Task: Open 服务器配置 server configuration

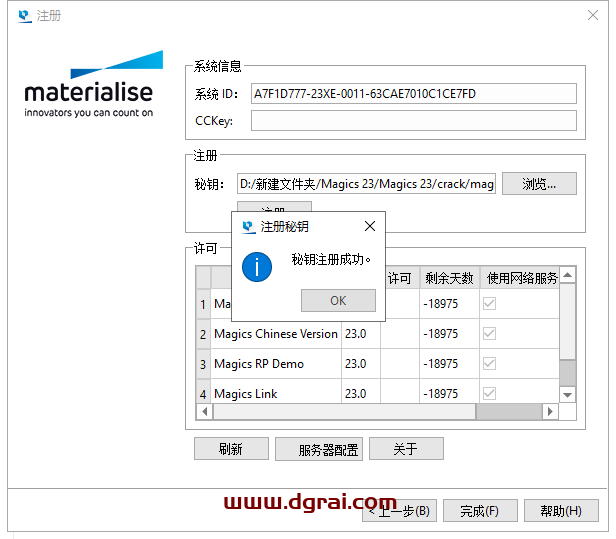Action: click(319, 449)
